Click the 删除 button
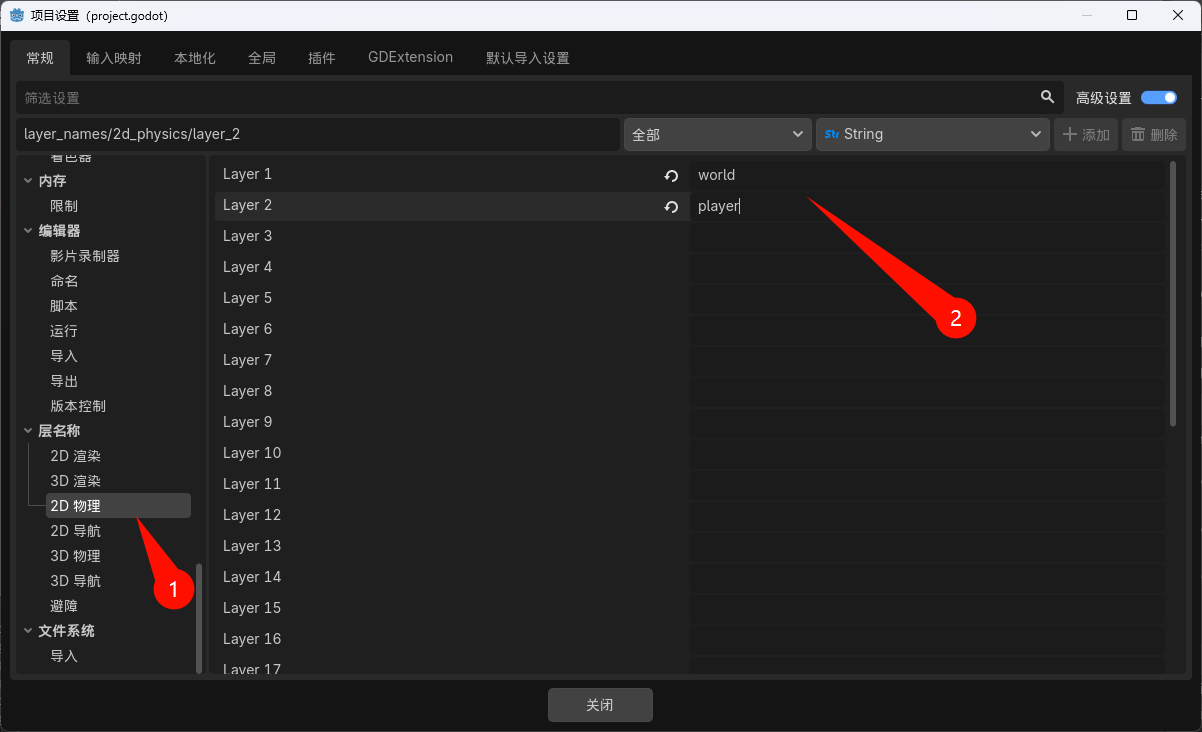The height and width of the screenshot is (732, 1202). click(x=1154, y=134)
